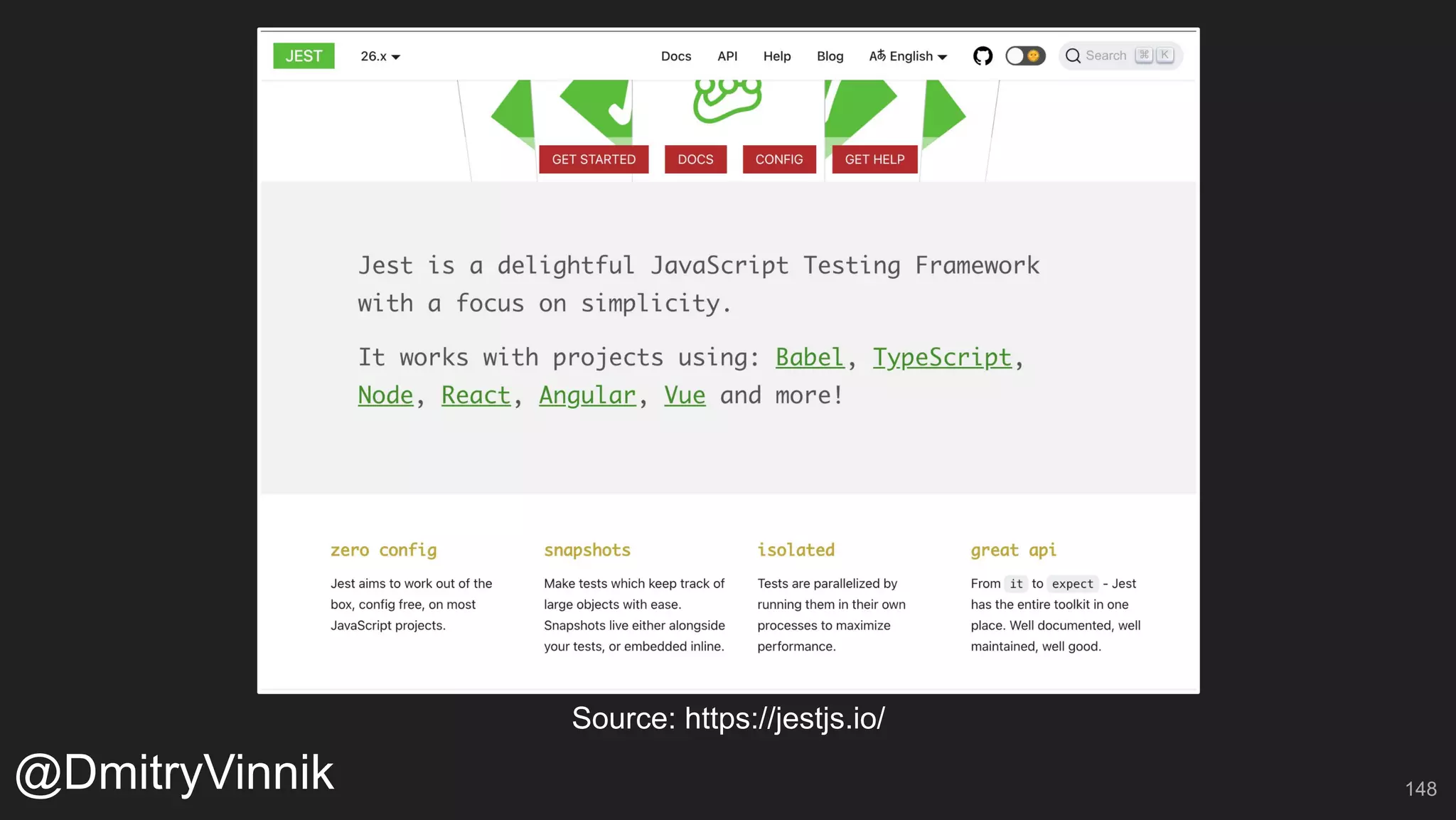Follow the Node link
Screen dimensions: 1456x820
click(x=385, y=395)
